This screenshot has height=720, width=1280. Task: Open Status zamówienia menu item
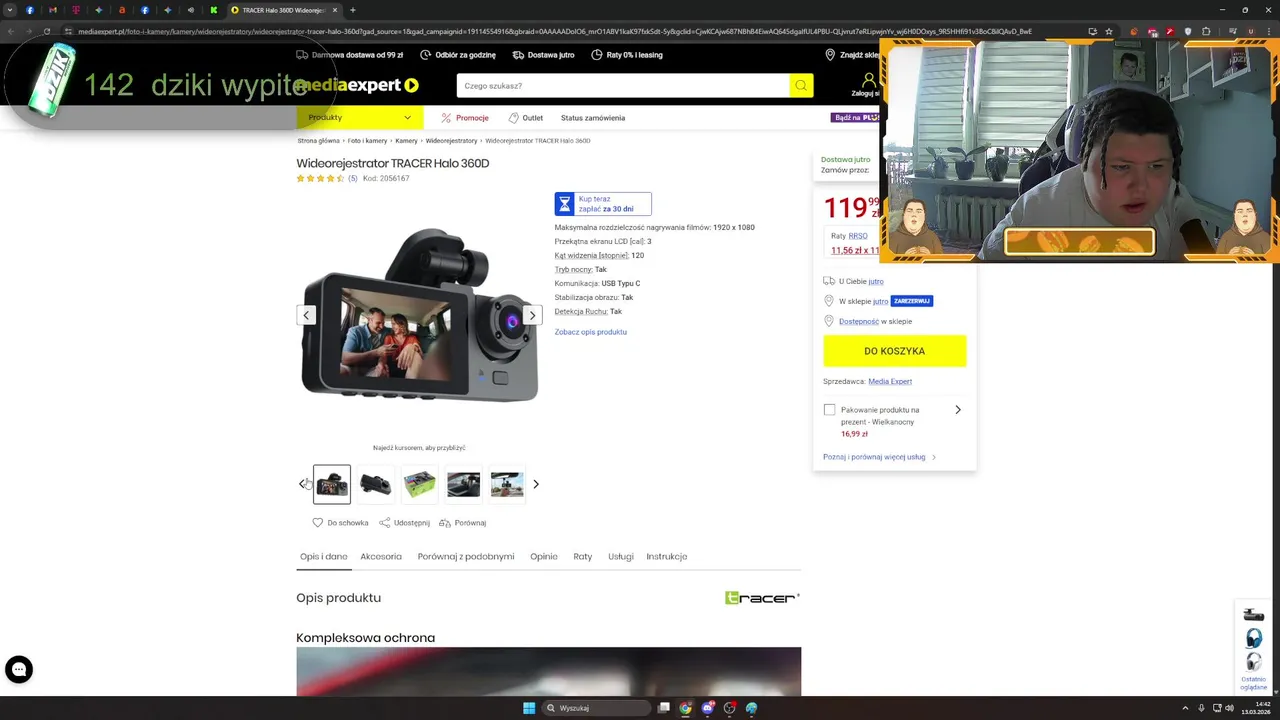[x=593, y=118]
